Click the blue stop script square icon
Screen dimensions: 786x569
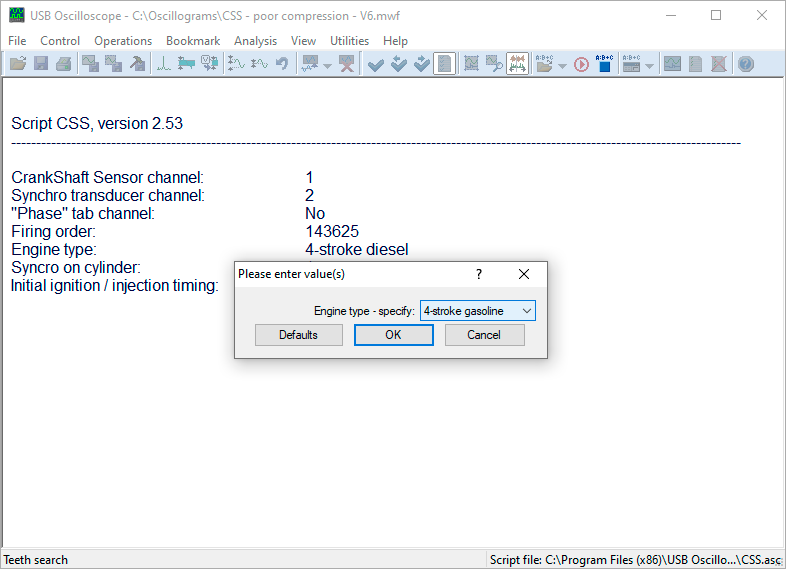click(605, 64)
